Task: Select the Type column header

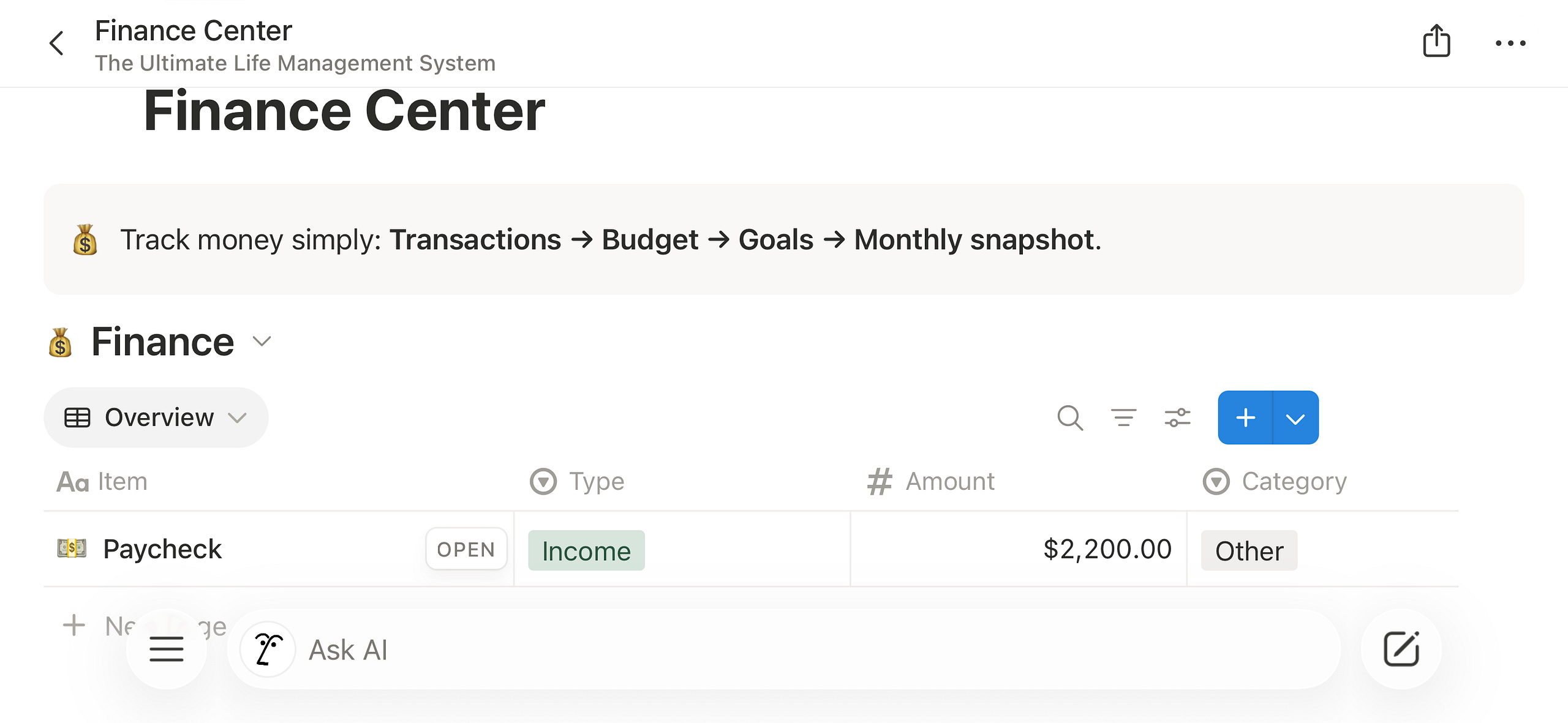Action: coord(577,482)
